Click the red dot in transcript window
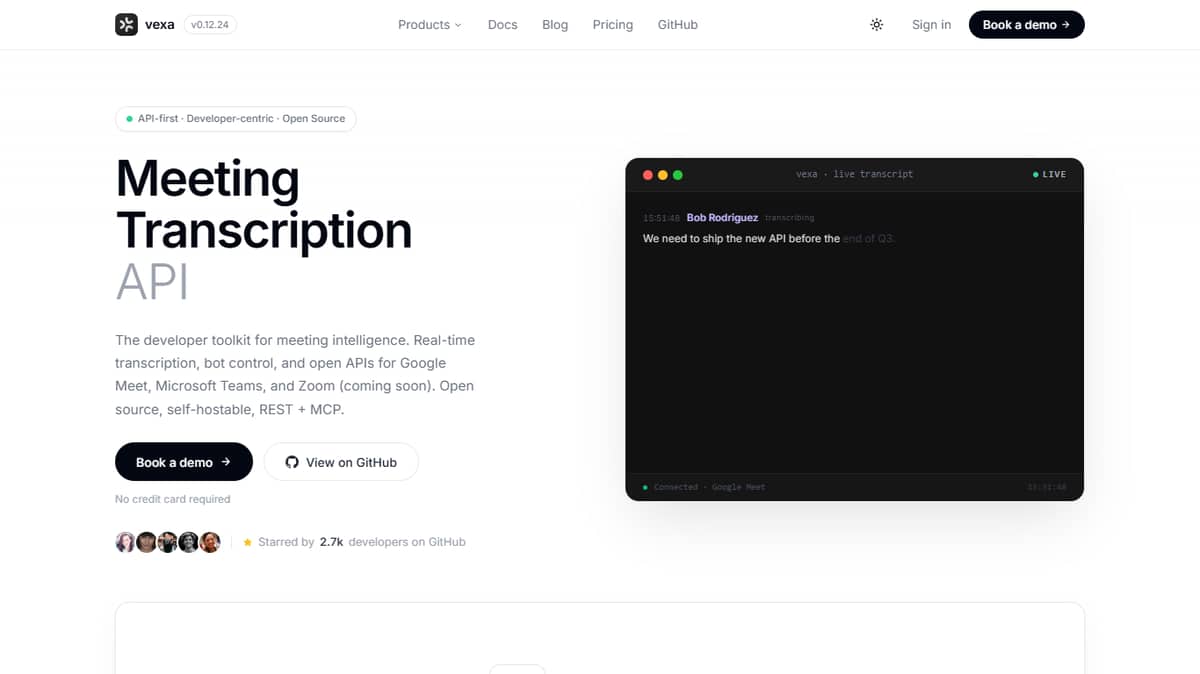This screenshot has width=1200, height=674. [x=648, y=175]
